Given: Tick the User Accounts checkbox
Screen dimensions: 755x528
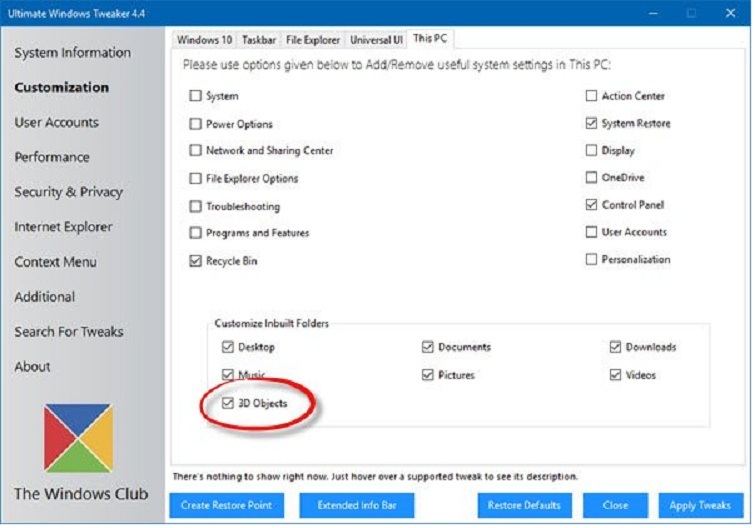Looking at the screenshot, I should tap(591, 232).
